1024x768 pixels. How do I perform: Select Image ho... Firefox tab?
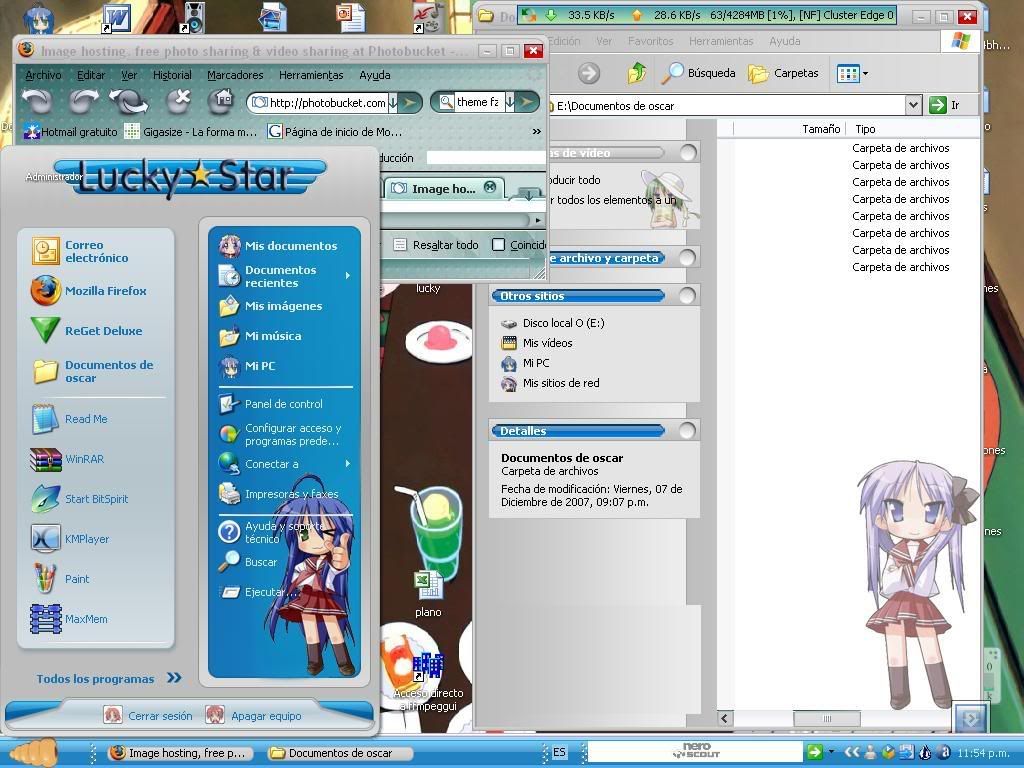coord(443,189)
